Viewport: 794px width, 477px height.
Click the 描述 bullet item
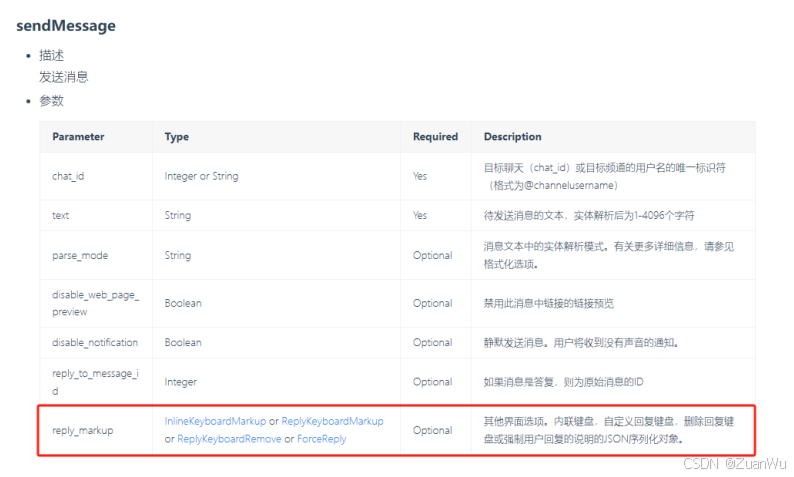pos(52,55)
